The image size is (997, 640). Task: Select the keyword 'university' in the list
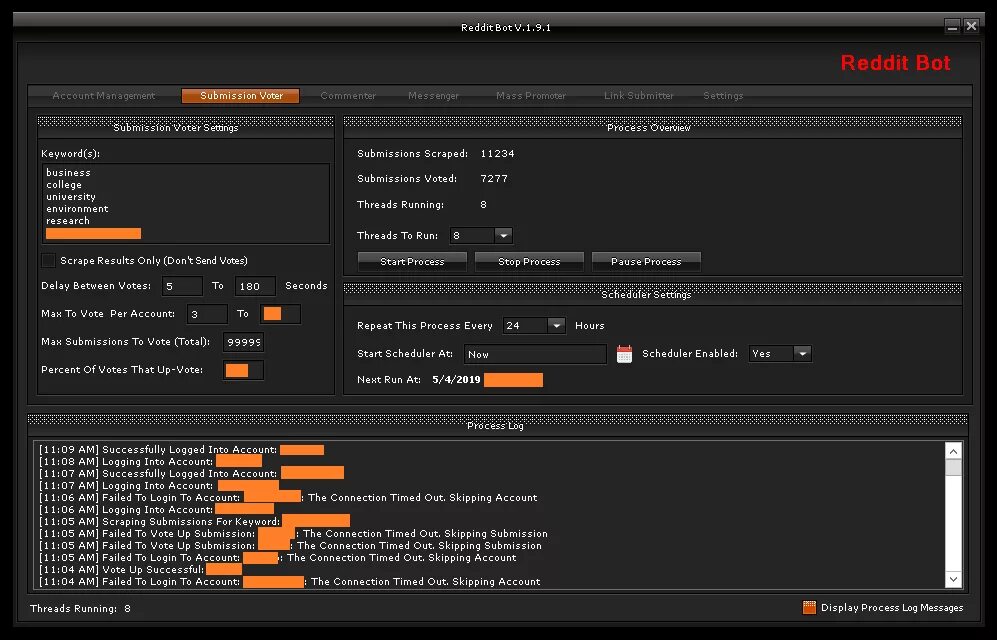pos(71,196)
